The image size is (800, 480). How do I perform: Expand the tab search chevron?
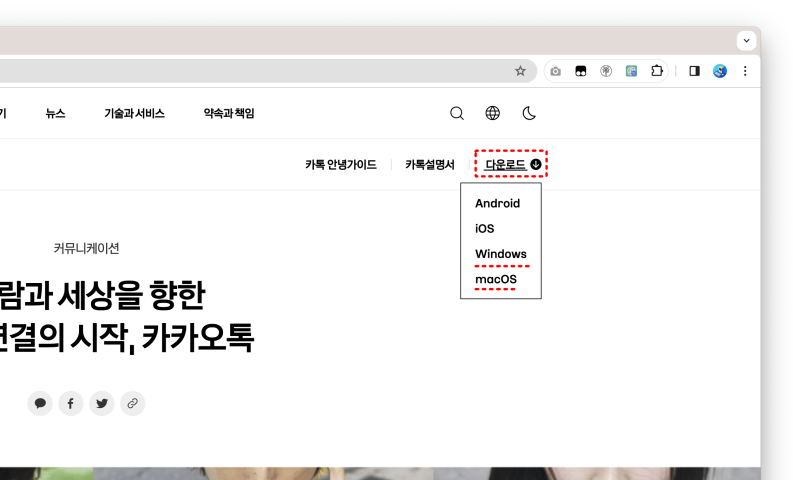pos(746,41)
